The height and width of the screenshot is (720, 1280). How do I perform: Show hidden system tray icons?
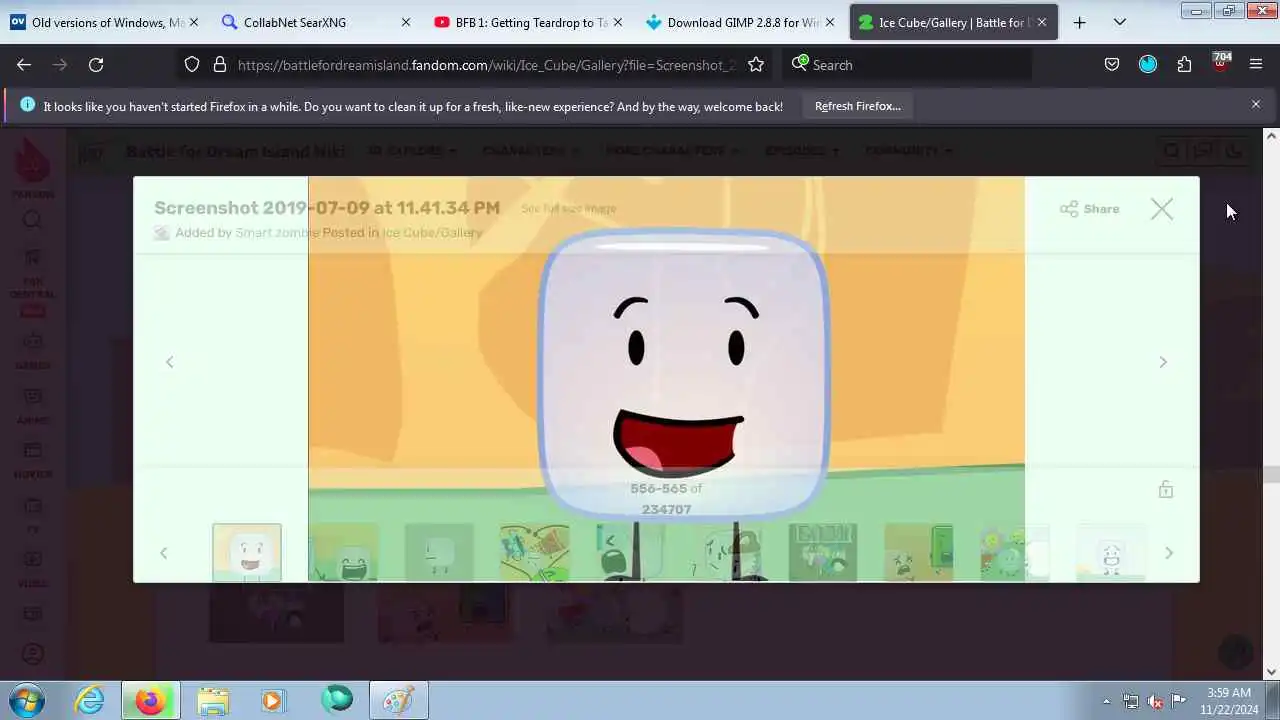(1106, 701)
